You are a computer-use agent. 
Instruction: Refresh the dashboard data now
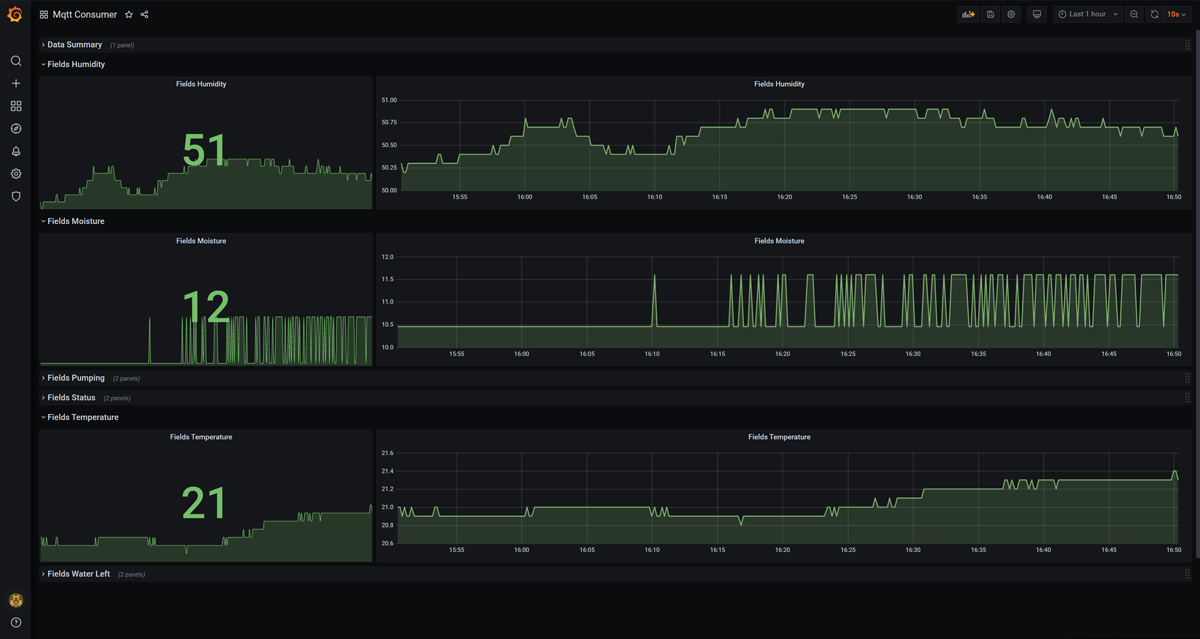pos(1152,14)
